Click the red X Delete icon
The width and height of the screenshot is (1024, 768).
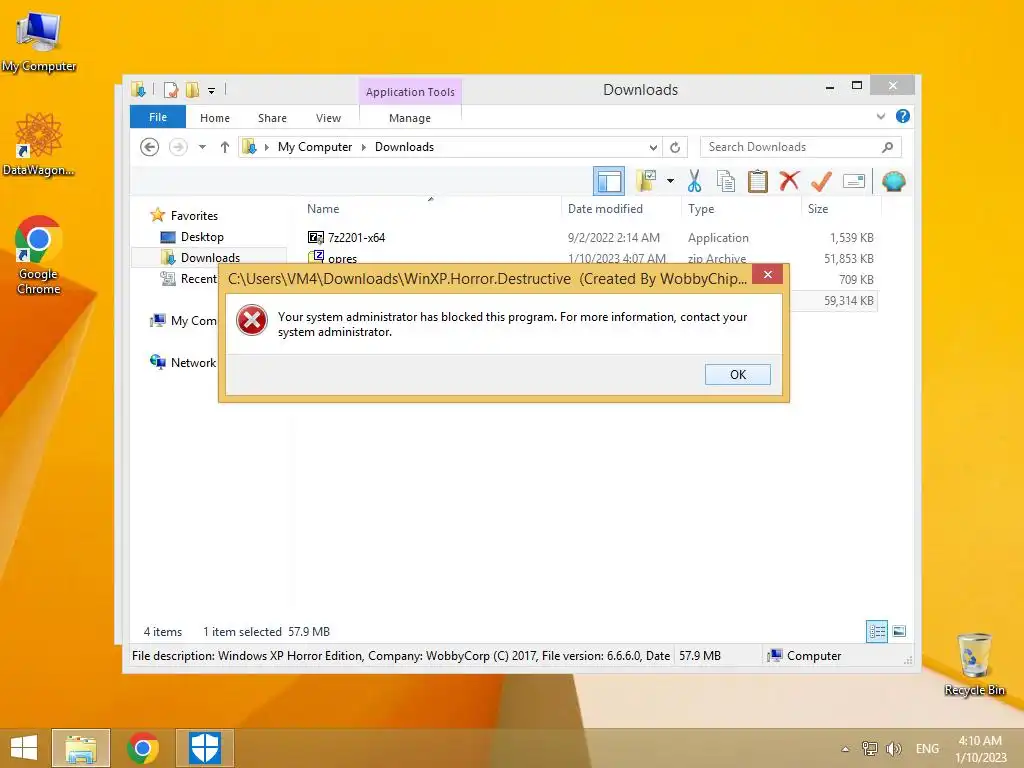point(789,180)
